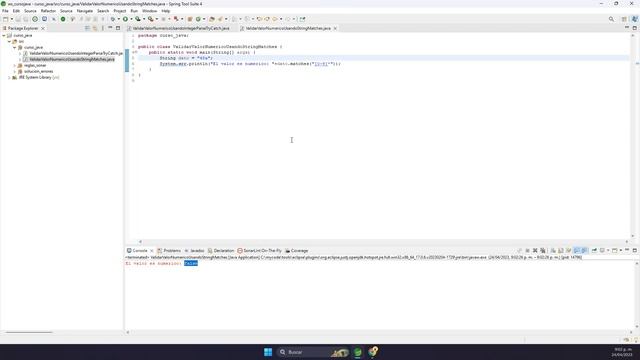
Task: Open the Project menu
Action: click(120, 11)
